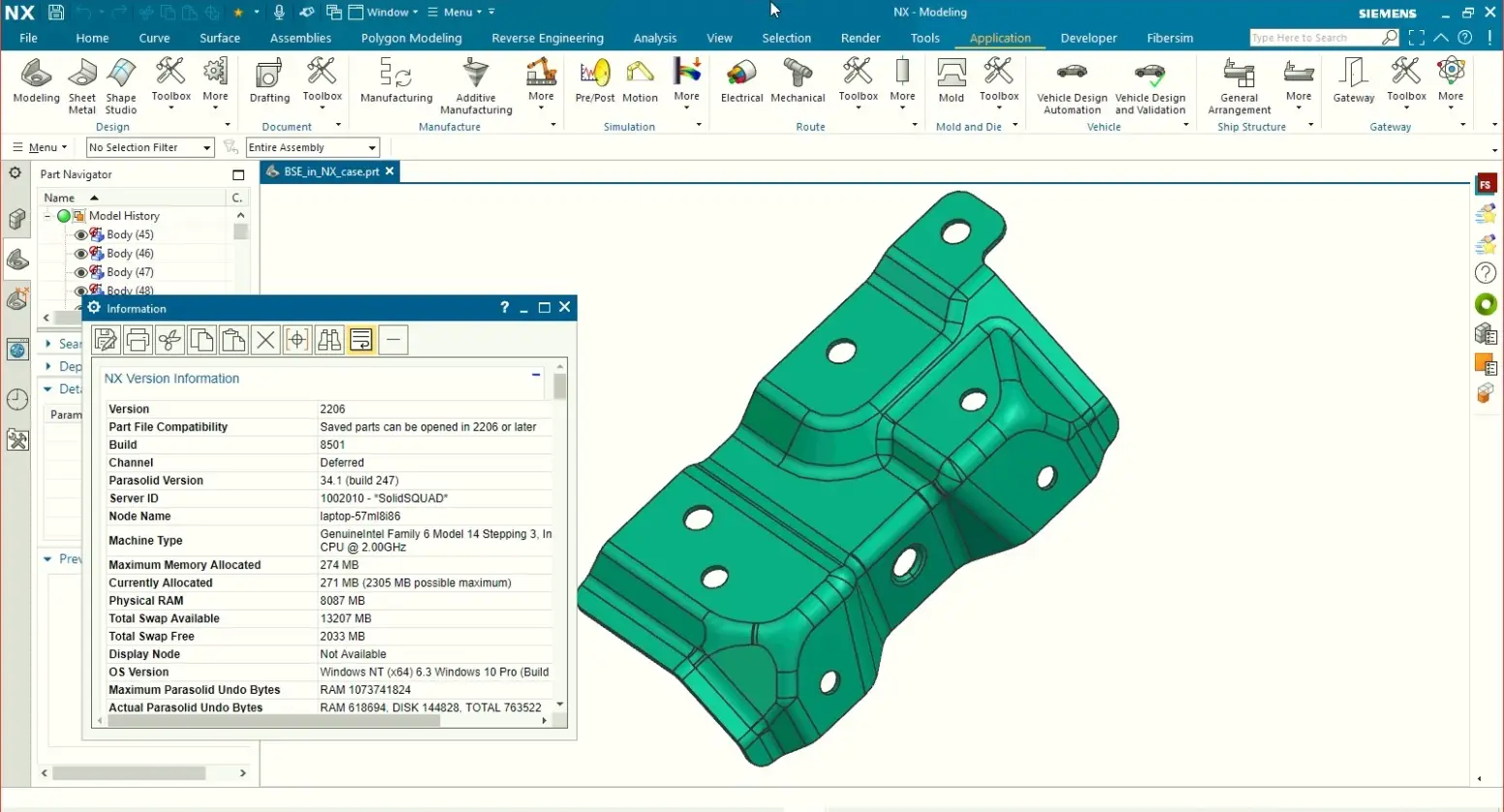This screenshot has height=812, width=1504.
Task: Open the Gateway group Toolbox
Action: click(1406, 81)
